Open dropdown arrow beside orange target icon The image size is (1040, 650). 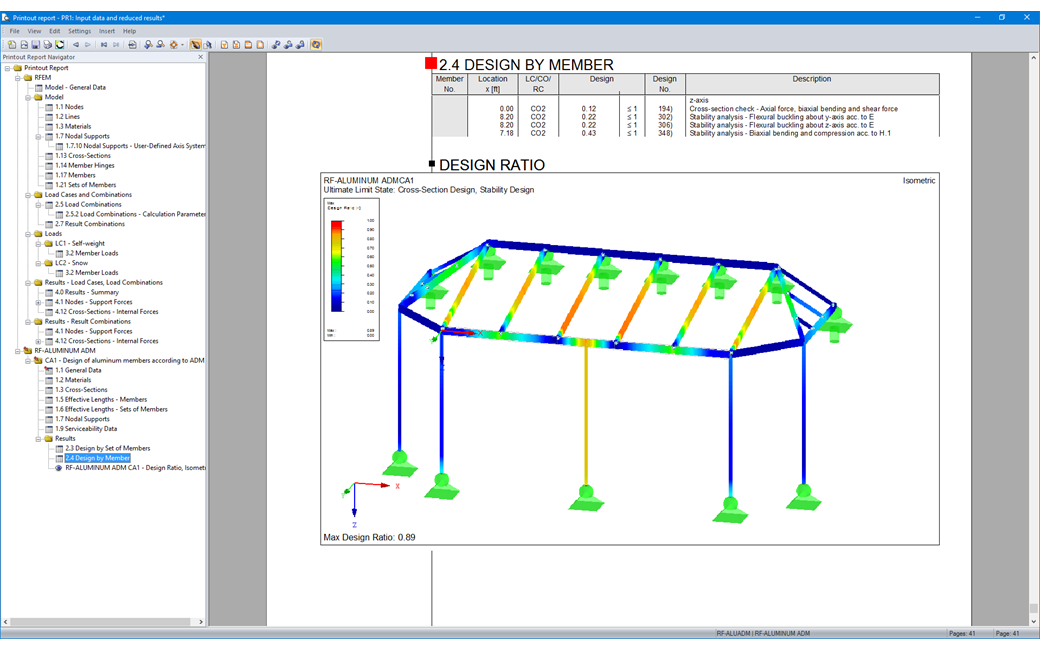coord(182,44)
